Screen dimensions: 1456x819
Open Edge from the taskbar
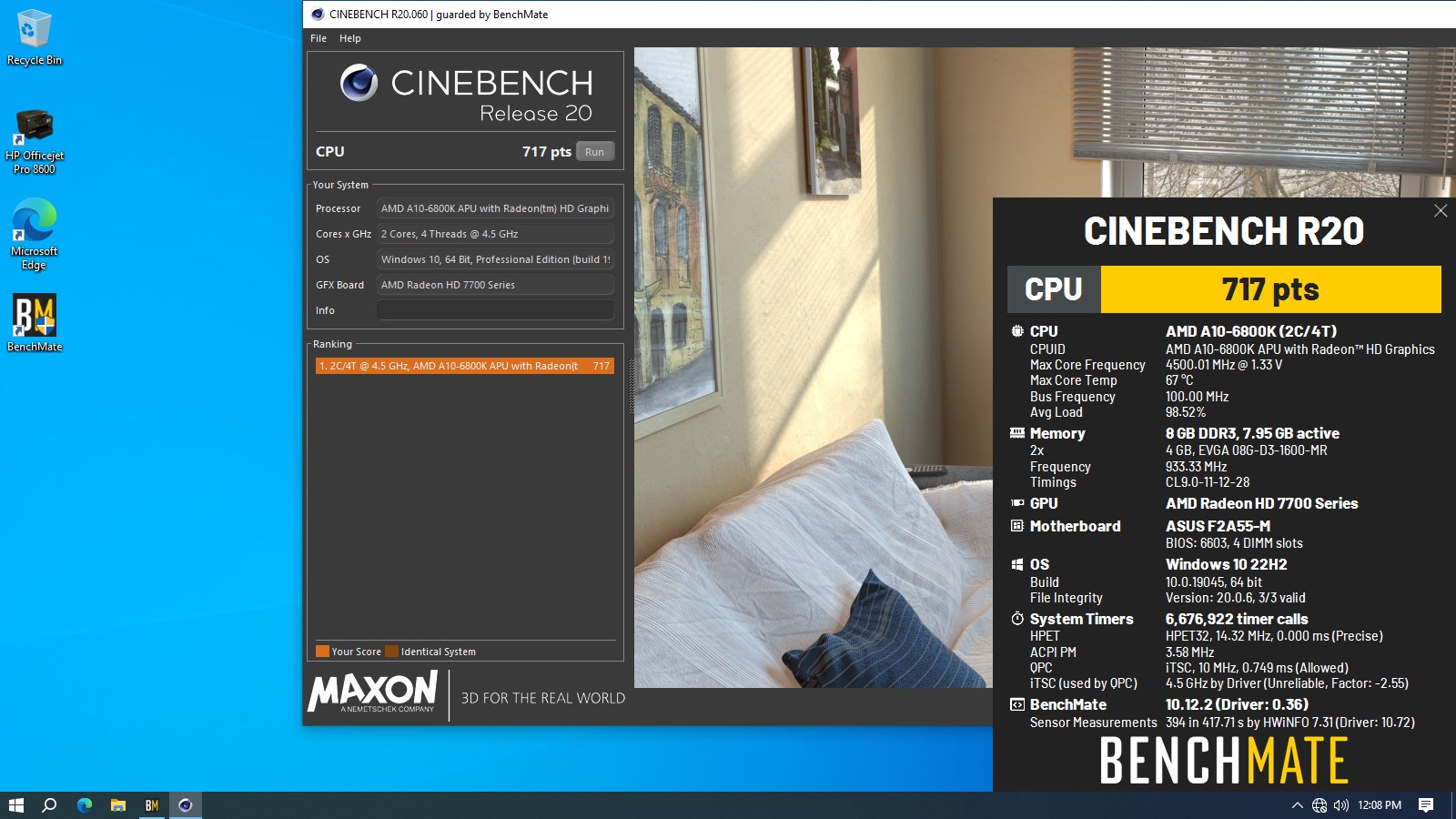[x=85, y=805]
